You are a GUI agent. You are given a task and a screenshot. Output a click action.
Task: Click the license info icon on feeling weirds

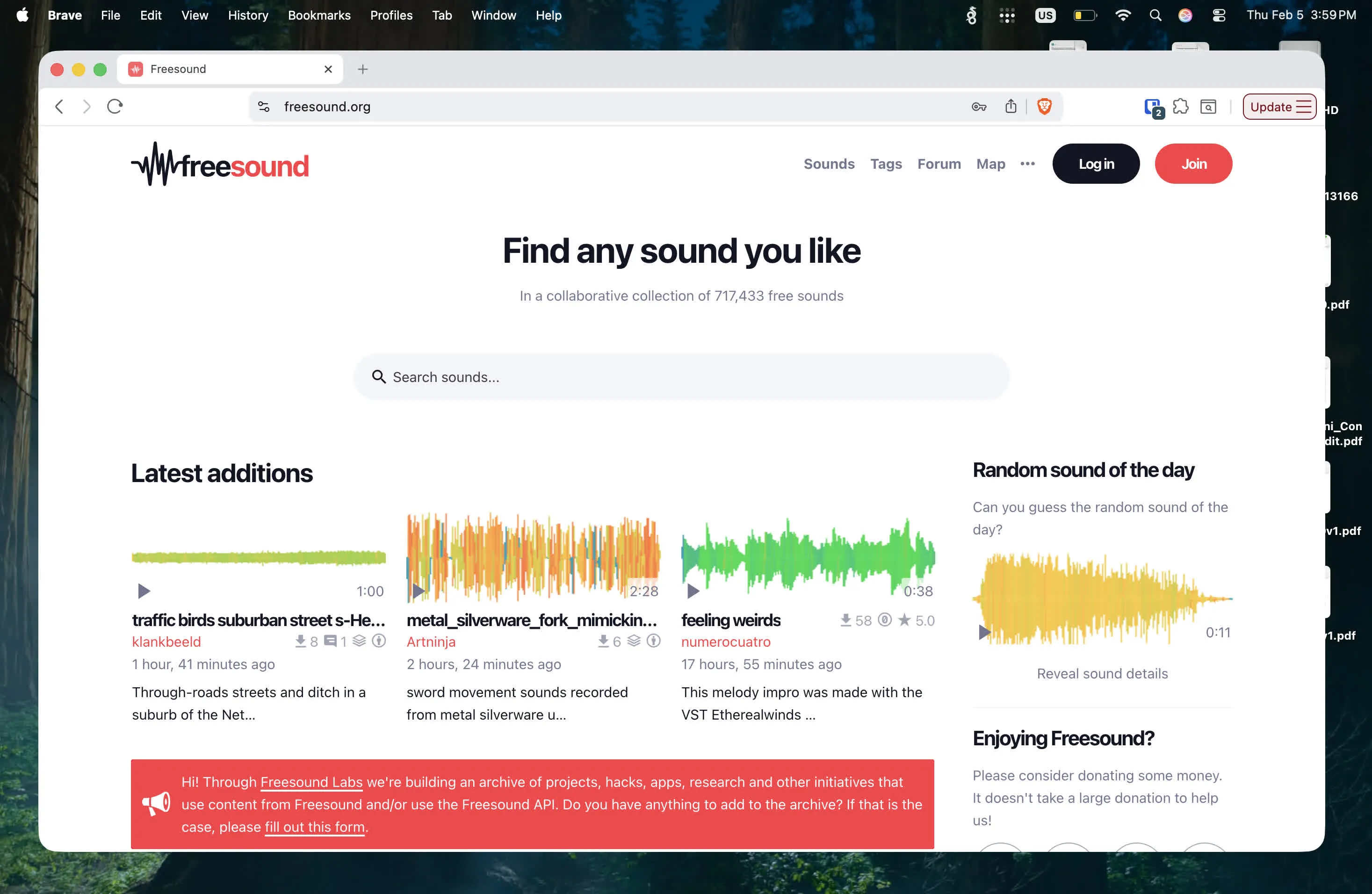(885, 620)
